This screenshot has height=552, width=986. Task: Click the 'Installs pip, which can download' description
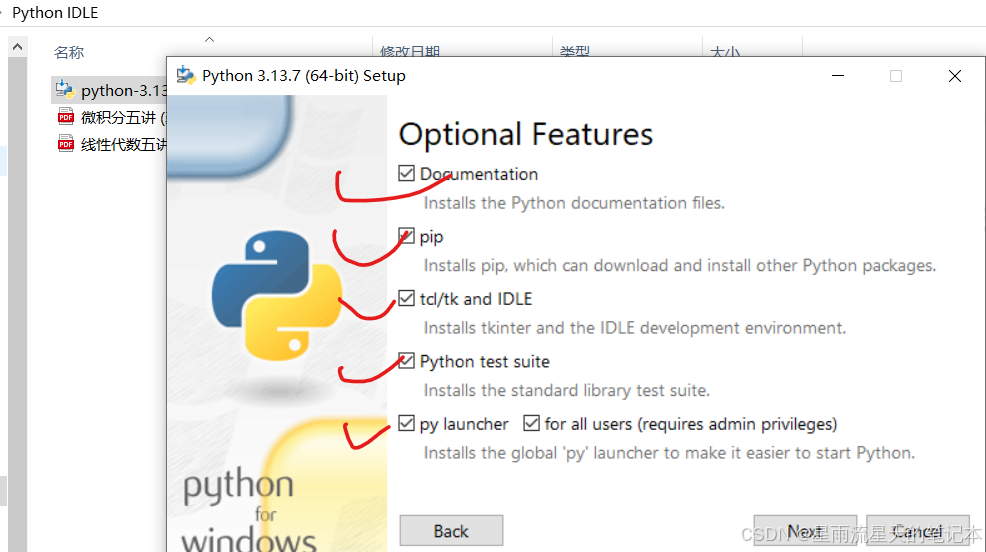pos(680,265)
